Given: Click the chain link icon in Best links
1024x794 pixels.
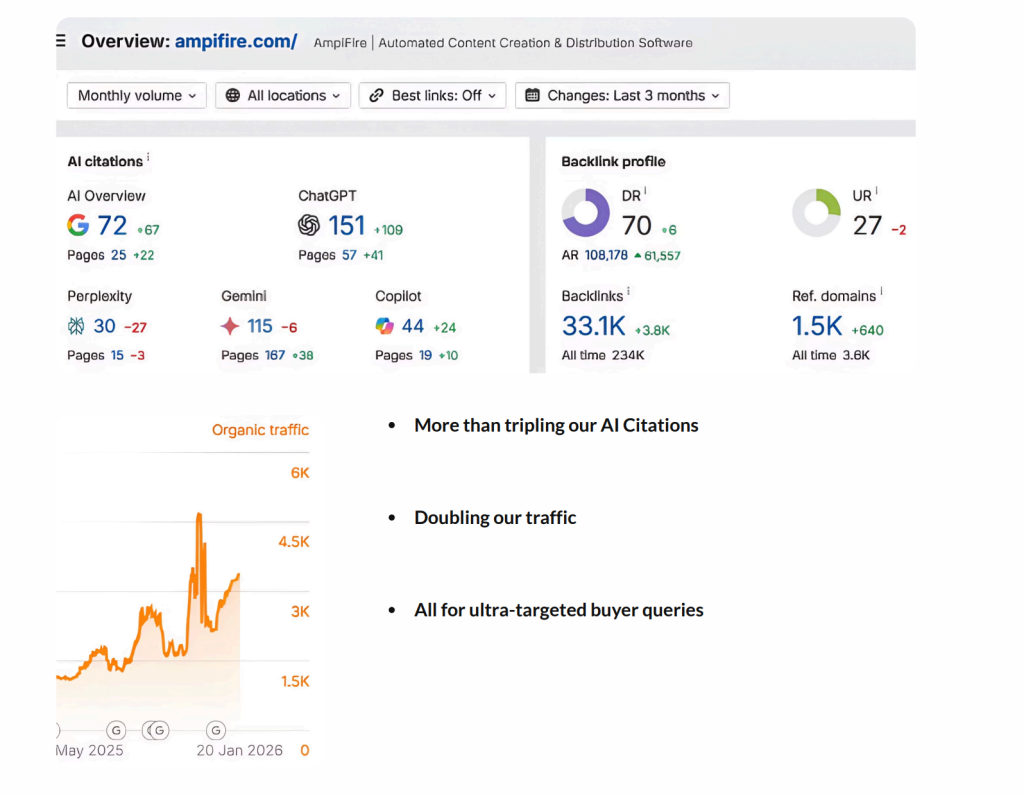Looking at the screenshot, I should click(x=376, y=95).
